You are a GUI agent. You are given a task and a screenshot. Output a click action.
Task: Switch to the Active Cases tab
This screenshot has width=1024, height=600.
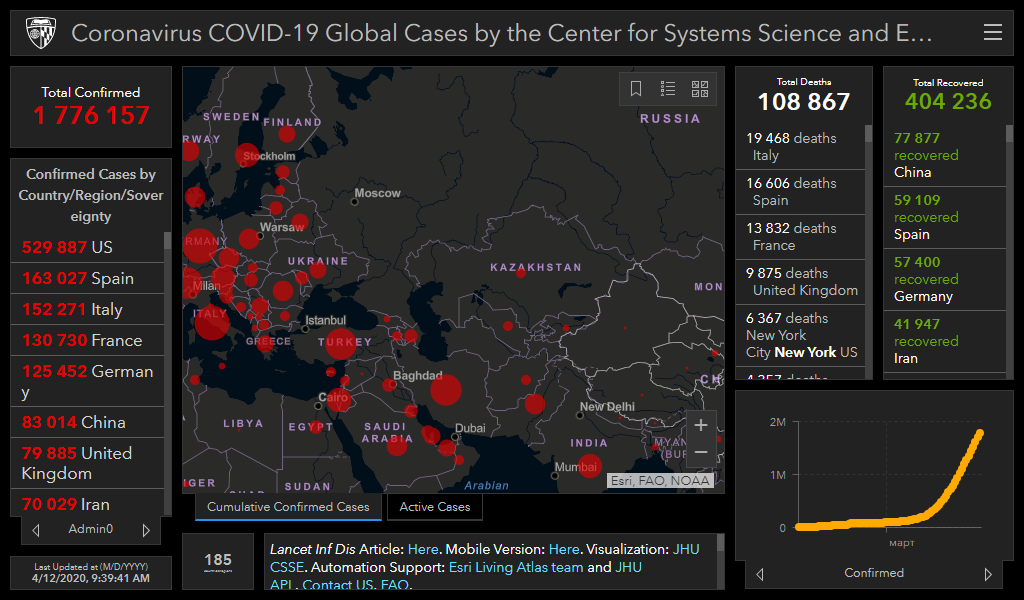pyautogui.click(x=435, y=507)
